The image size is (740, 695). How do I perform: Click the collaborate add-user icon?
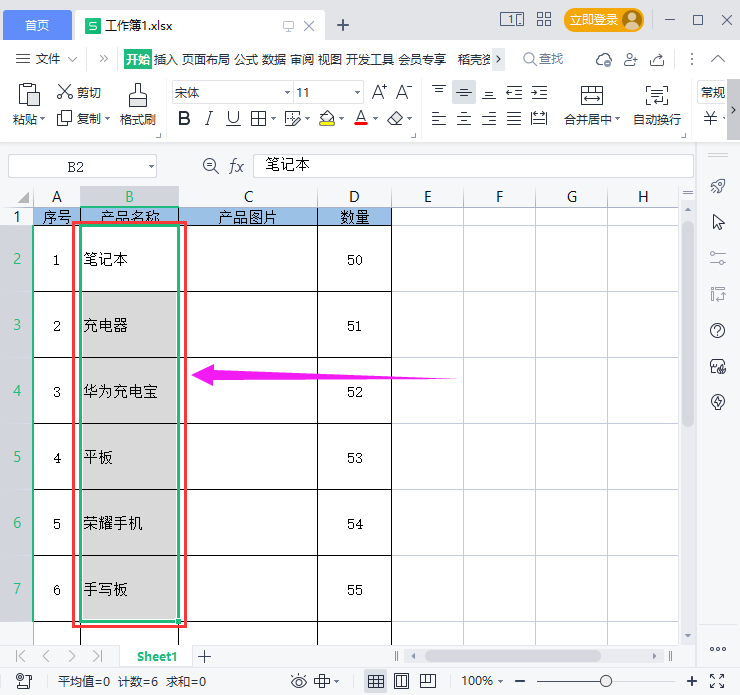pyautogui.click(x=631, y=59)
